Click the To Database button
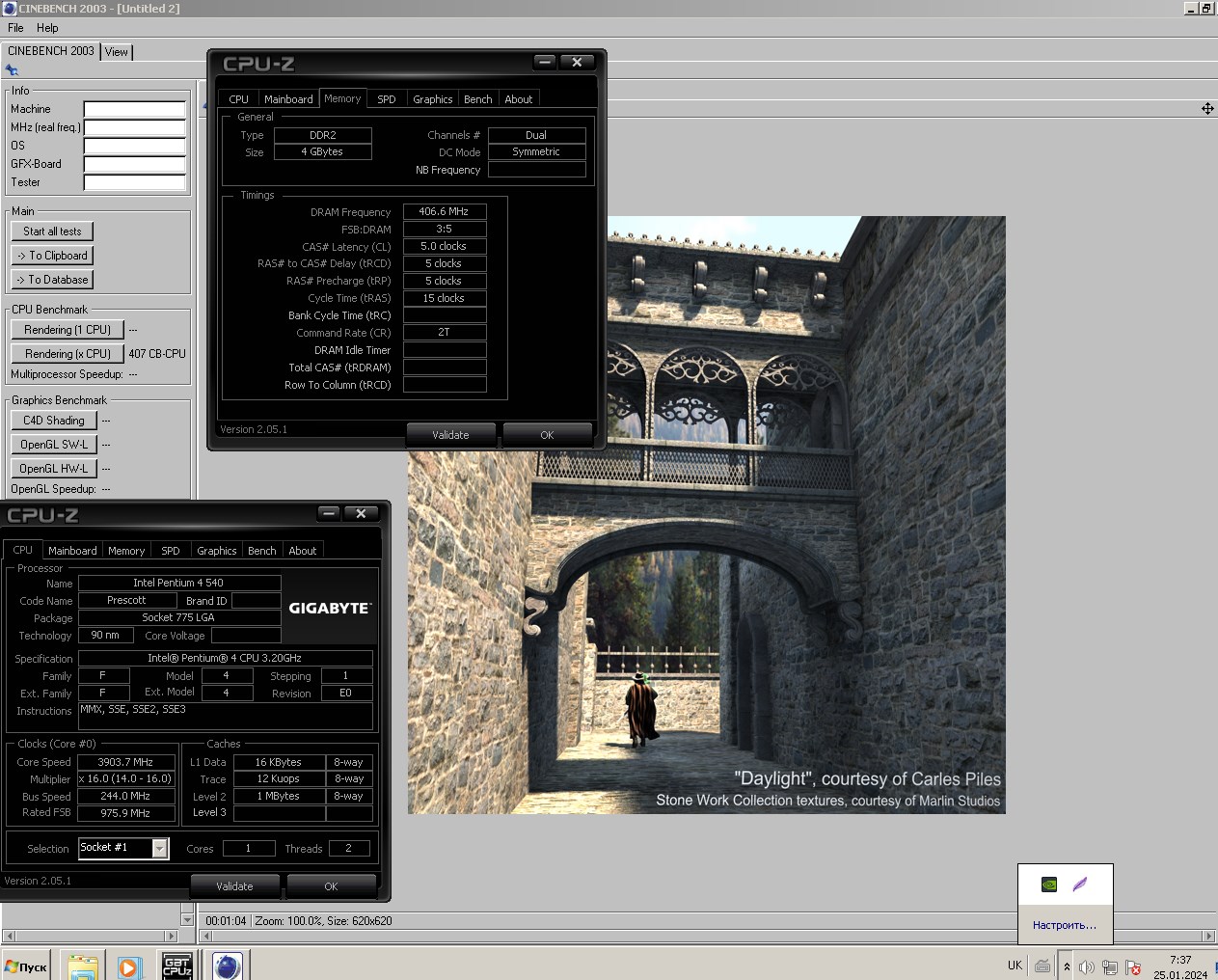Image resolution: width=1218 pixels, height=980 pixels. [x=52, y=280]
